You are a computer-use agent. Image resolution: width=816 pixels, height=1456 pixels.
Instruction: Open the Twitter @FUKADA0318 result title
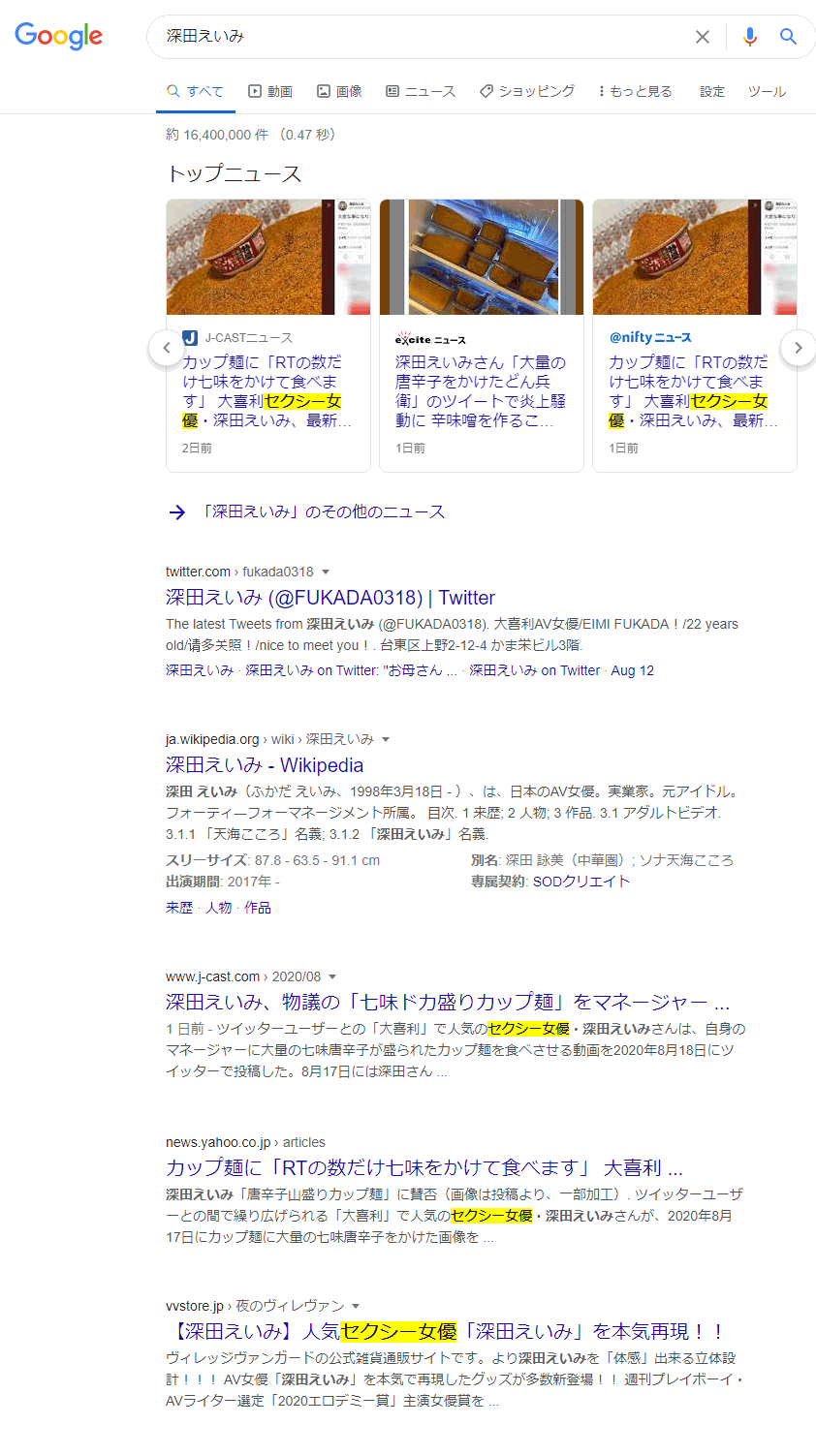coord(330,598)
